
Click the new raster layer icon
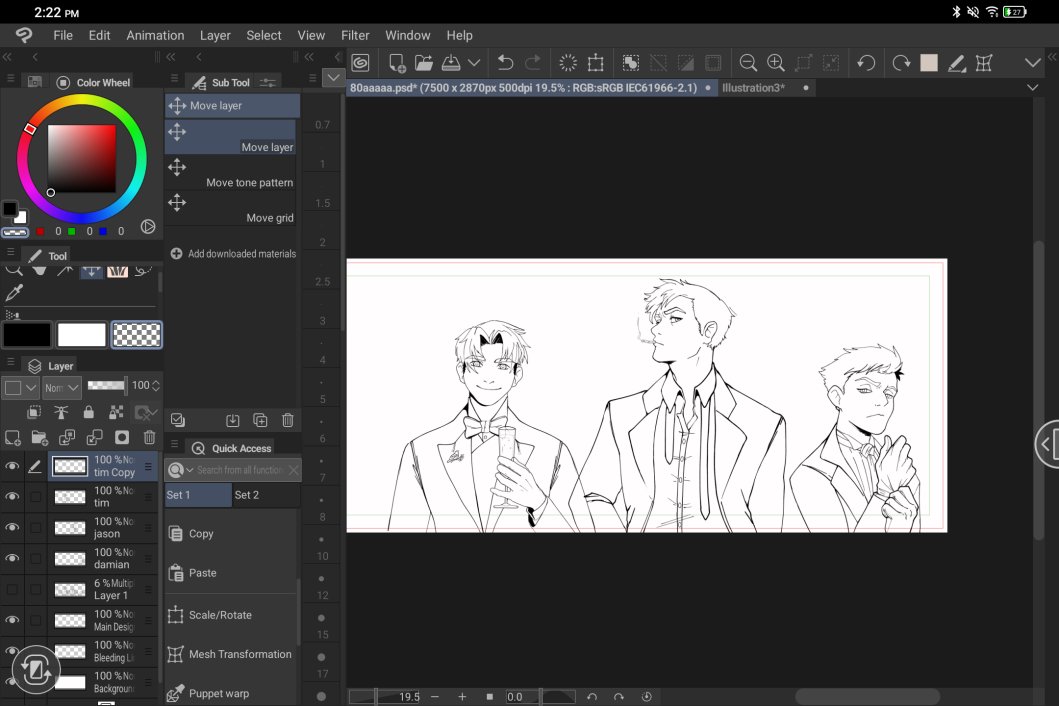click(13, 438)
